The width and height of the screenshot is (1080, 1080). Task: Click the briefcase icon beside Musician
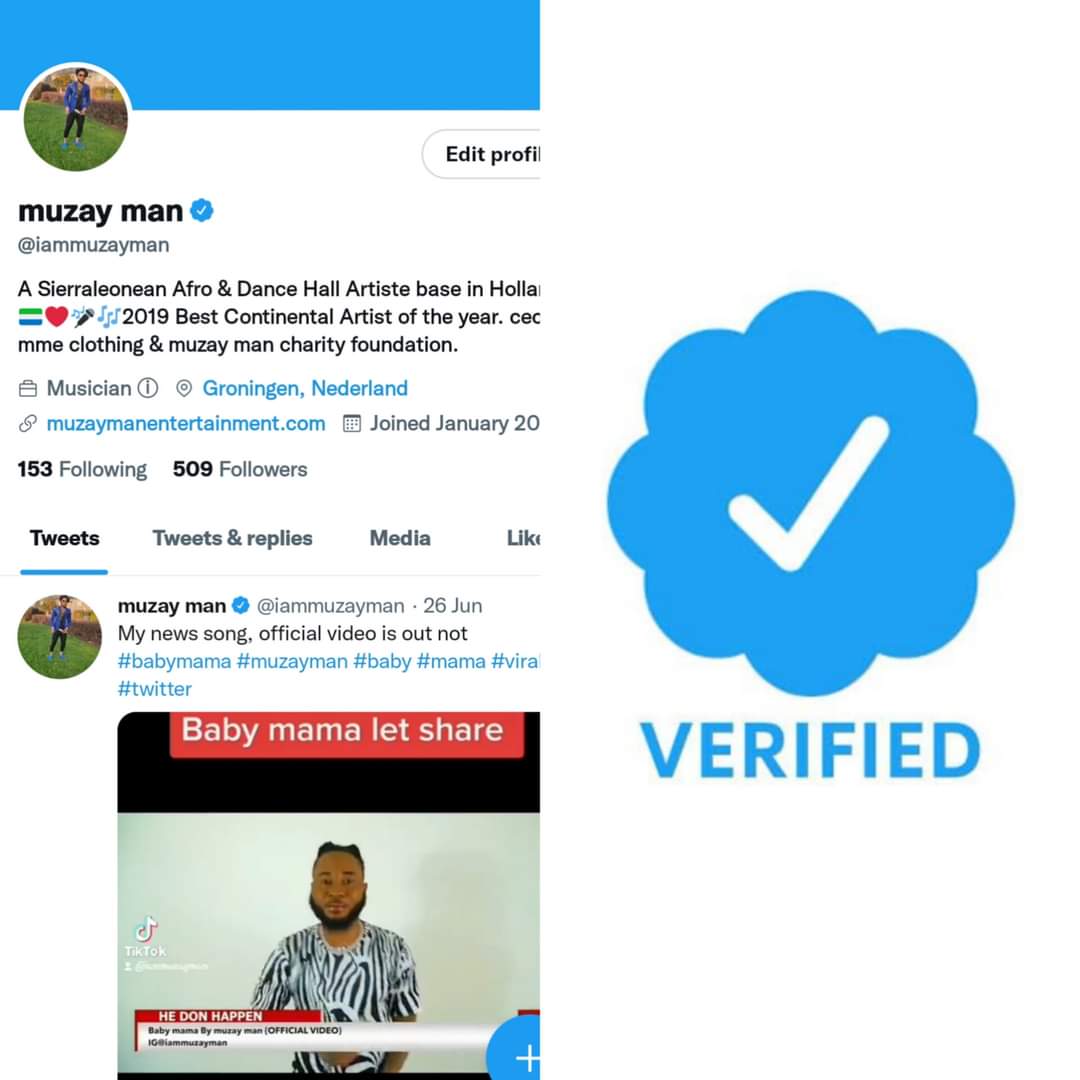click(28, 388)
